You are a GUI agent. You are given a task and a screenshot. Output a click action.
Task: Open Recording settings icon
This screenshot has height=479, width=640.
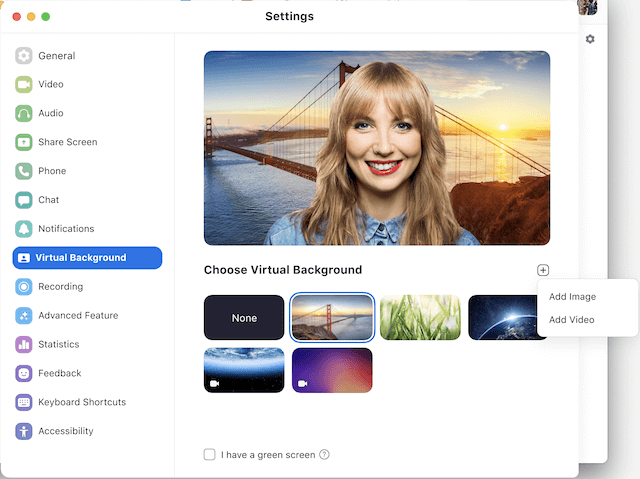pos(24,287)
